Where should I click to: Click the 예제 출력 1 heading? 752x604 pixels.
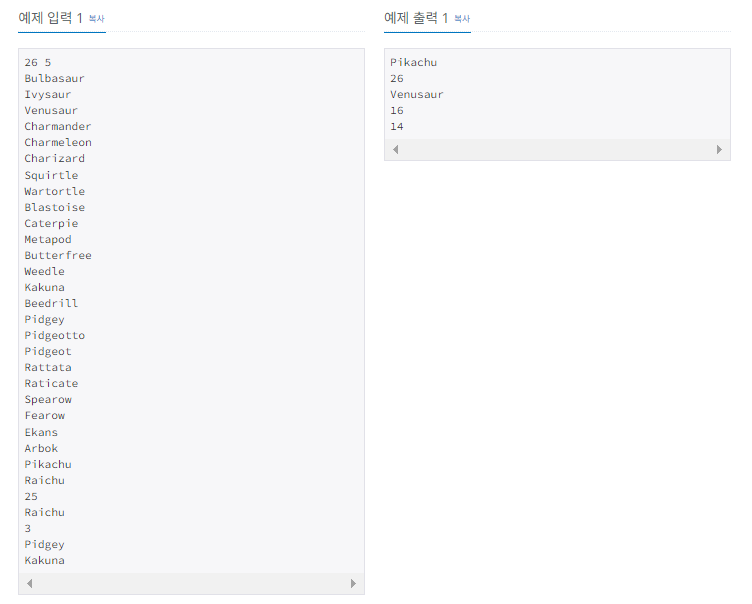point(416,18)
